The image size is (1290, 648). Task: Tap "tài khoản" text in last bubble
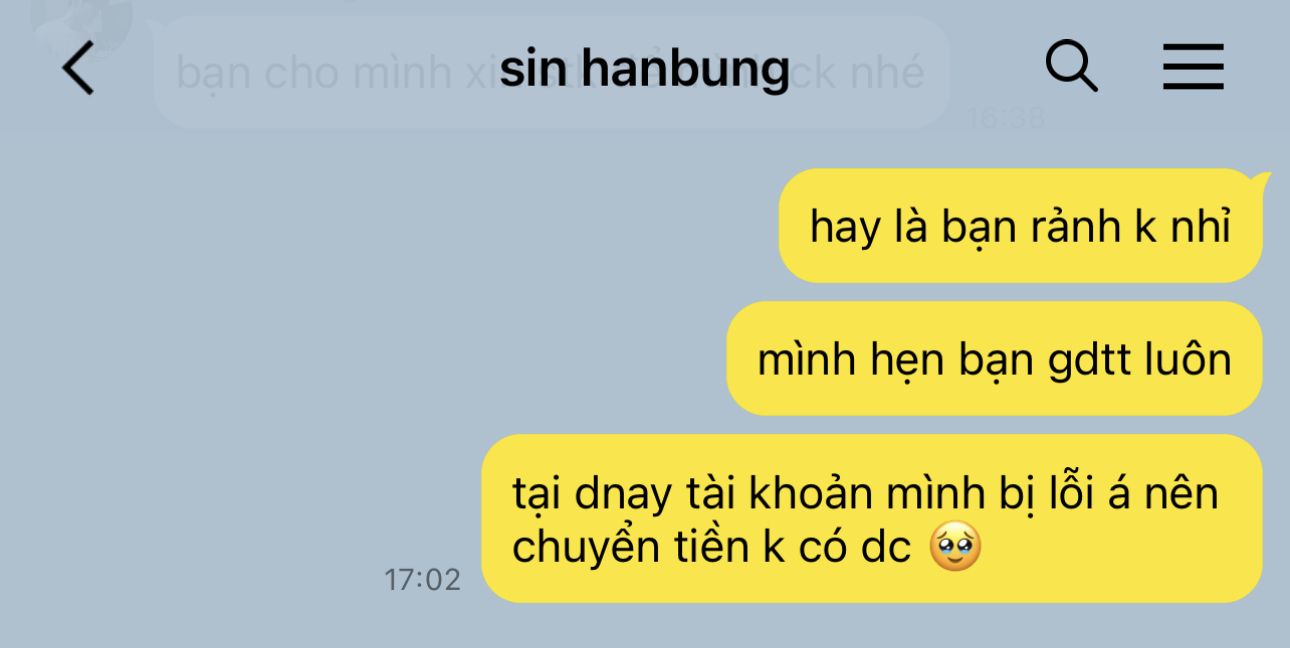point(757,494)
